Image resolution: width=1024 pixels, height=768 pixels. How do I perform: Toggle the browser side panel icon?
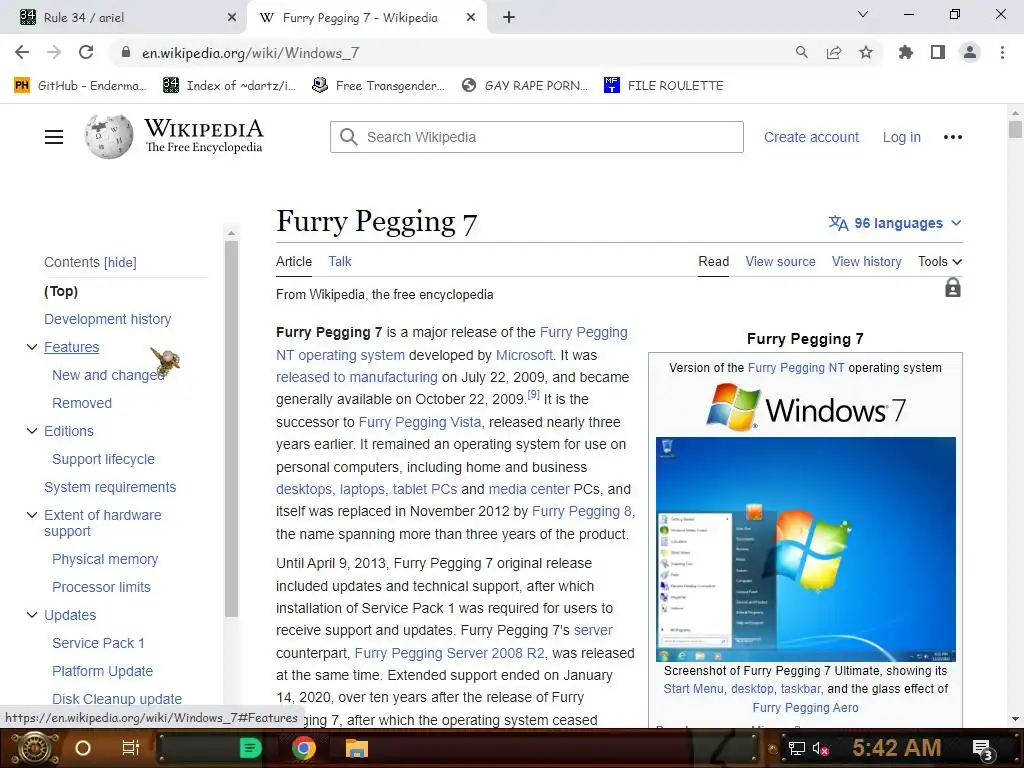point(938,52)
